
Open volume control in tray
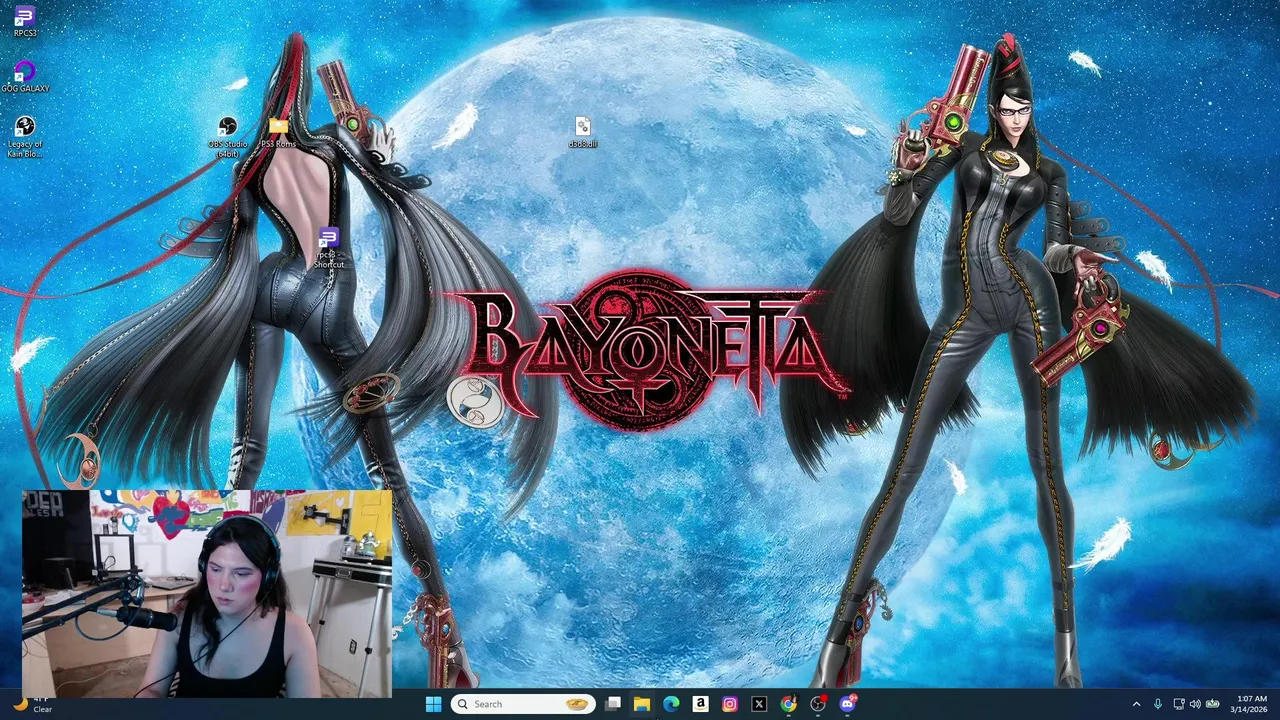pos(1195,704)
